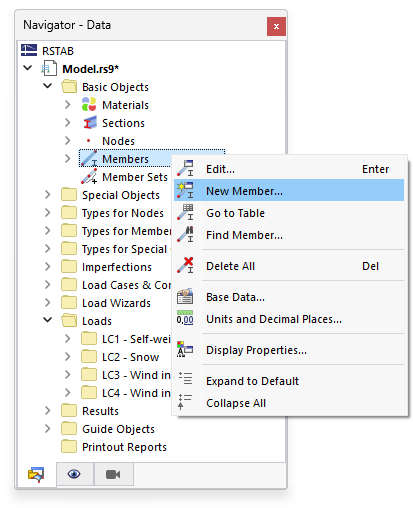This screenshot has width=413, height=508.
Task: Expand the LC2 - Snow load case
Action: tap(68, 357)
